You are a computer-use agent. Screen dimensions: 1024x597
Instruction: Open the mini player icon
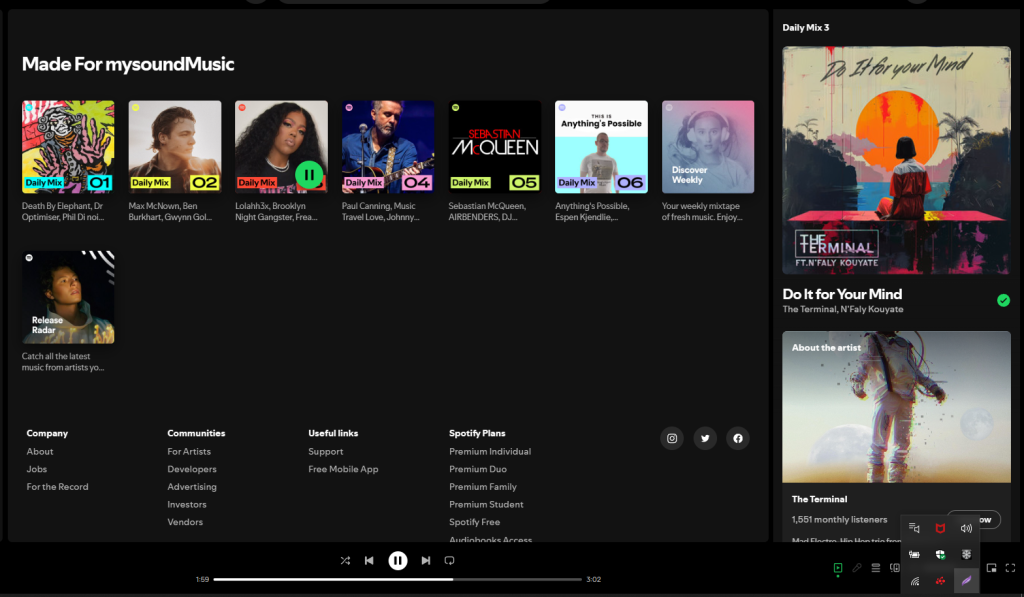991,568
